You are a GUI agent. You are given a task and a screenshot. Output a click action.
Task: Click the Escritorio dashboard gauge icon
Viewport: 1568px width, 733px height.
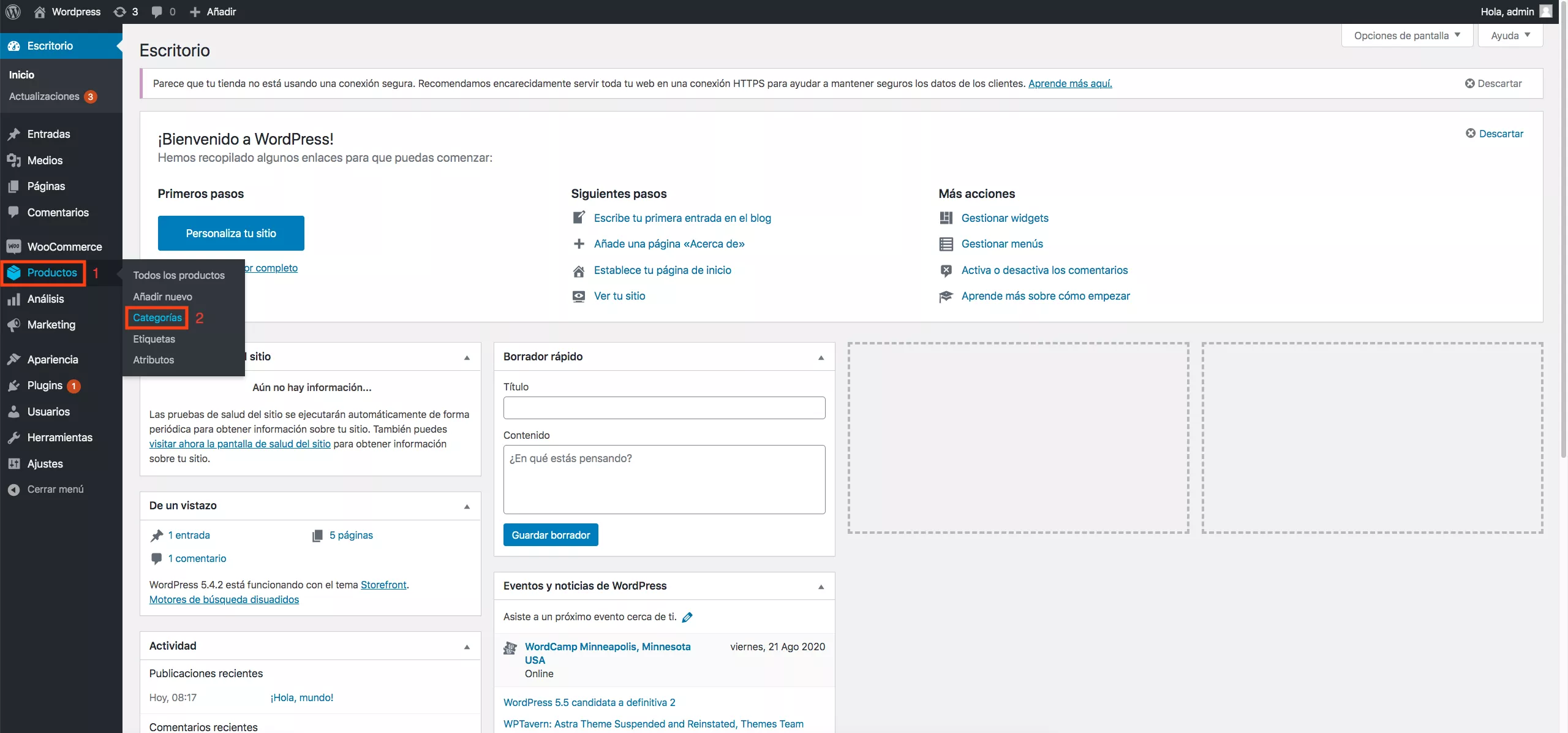13,46
